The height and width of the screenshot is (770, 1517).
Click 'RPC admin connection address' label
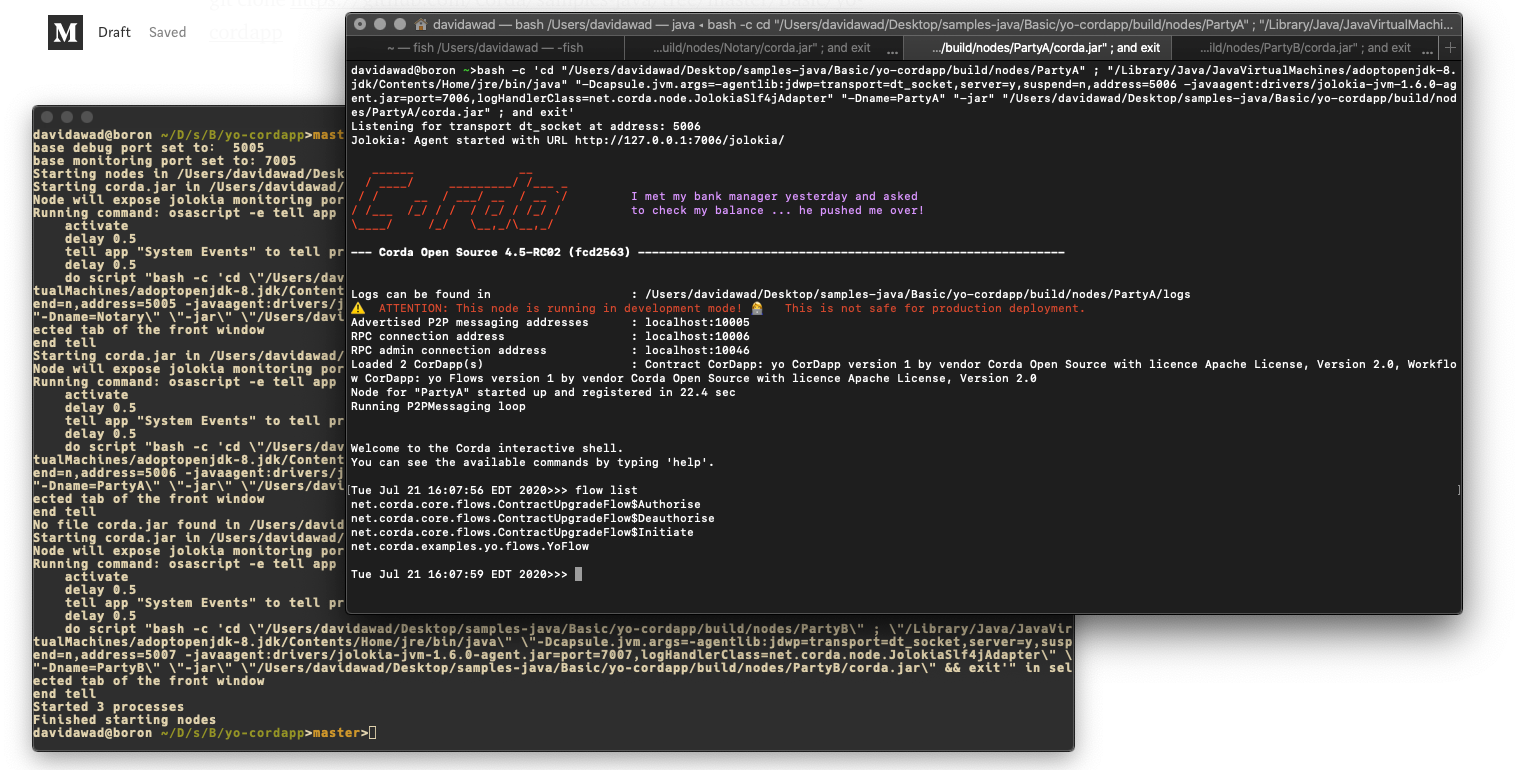449,350
